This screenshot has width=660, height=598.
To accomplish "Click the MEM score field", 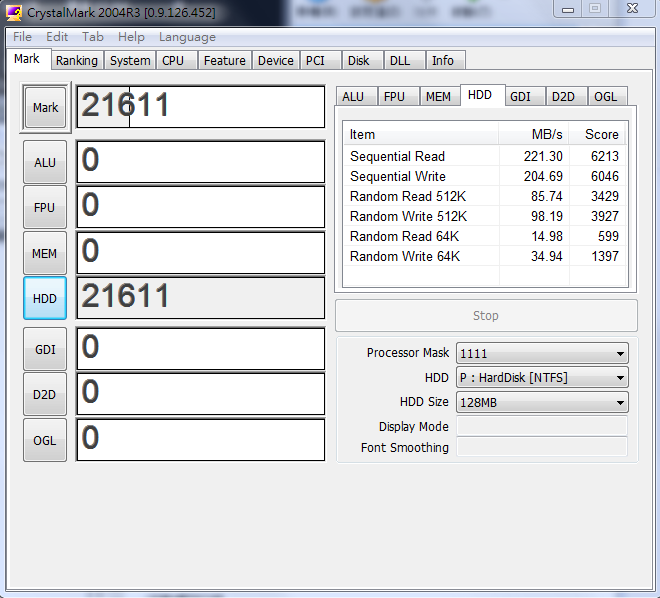I will [201, 253].
